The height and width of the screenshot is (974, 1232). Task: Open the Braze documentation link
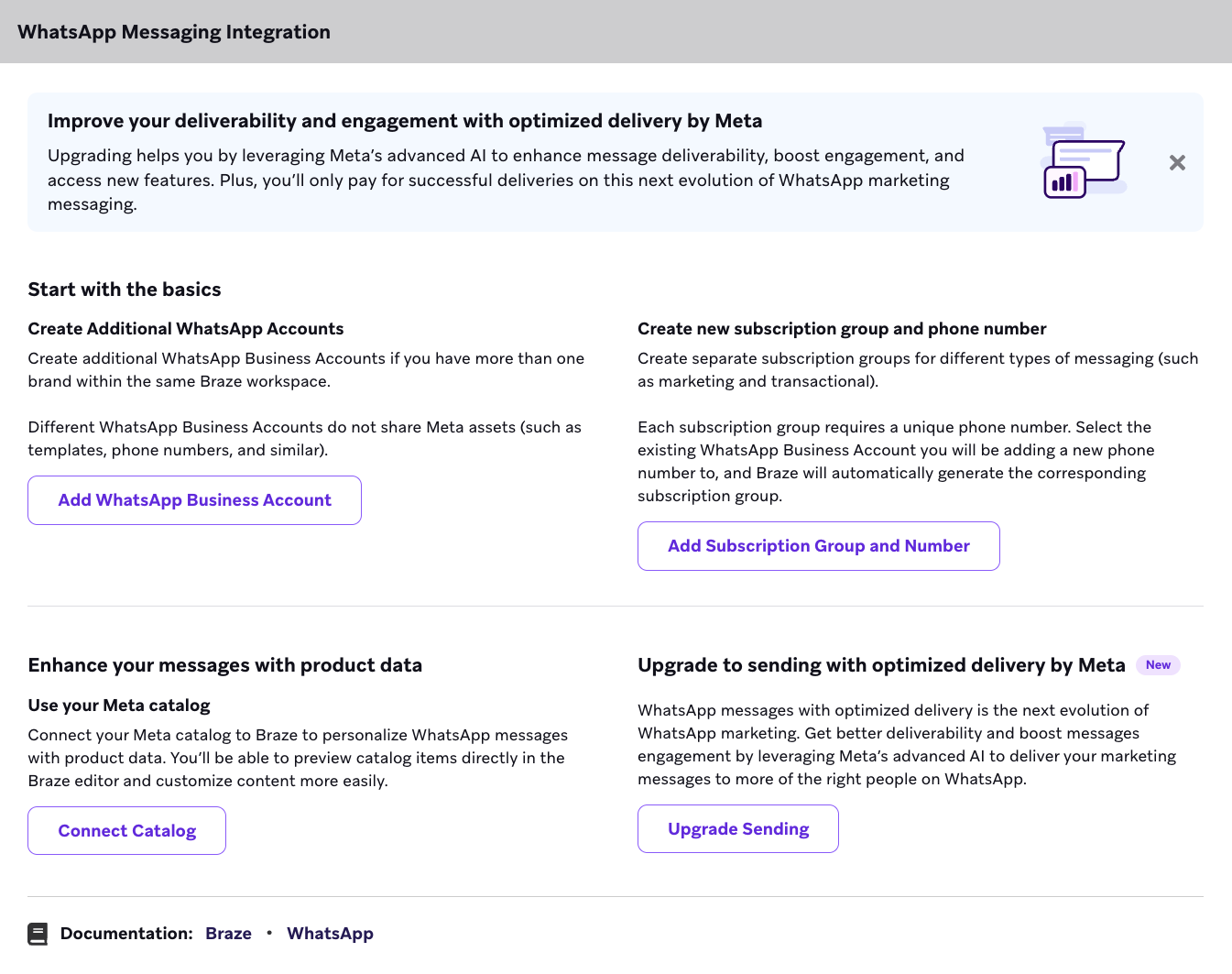228,934
